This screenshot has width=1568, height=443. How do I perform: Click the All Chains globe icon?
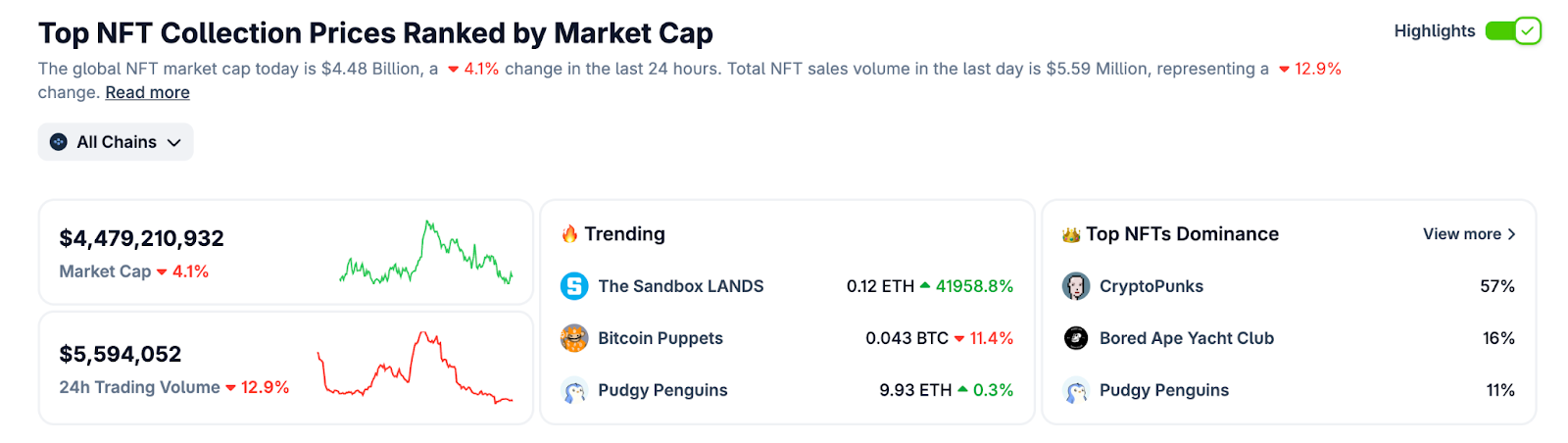coord(59,142)
